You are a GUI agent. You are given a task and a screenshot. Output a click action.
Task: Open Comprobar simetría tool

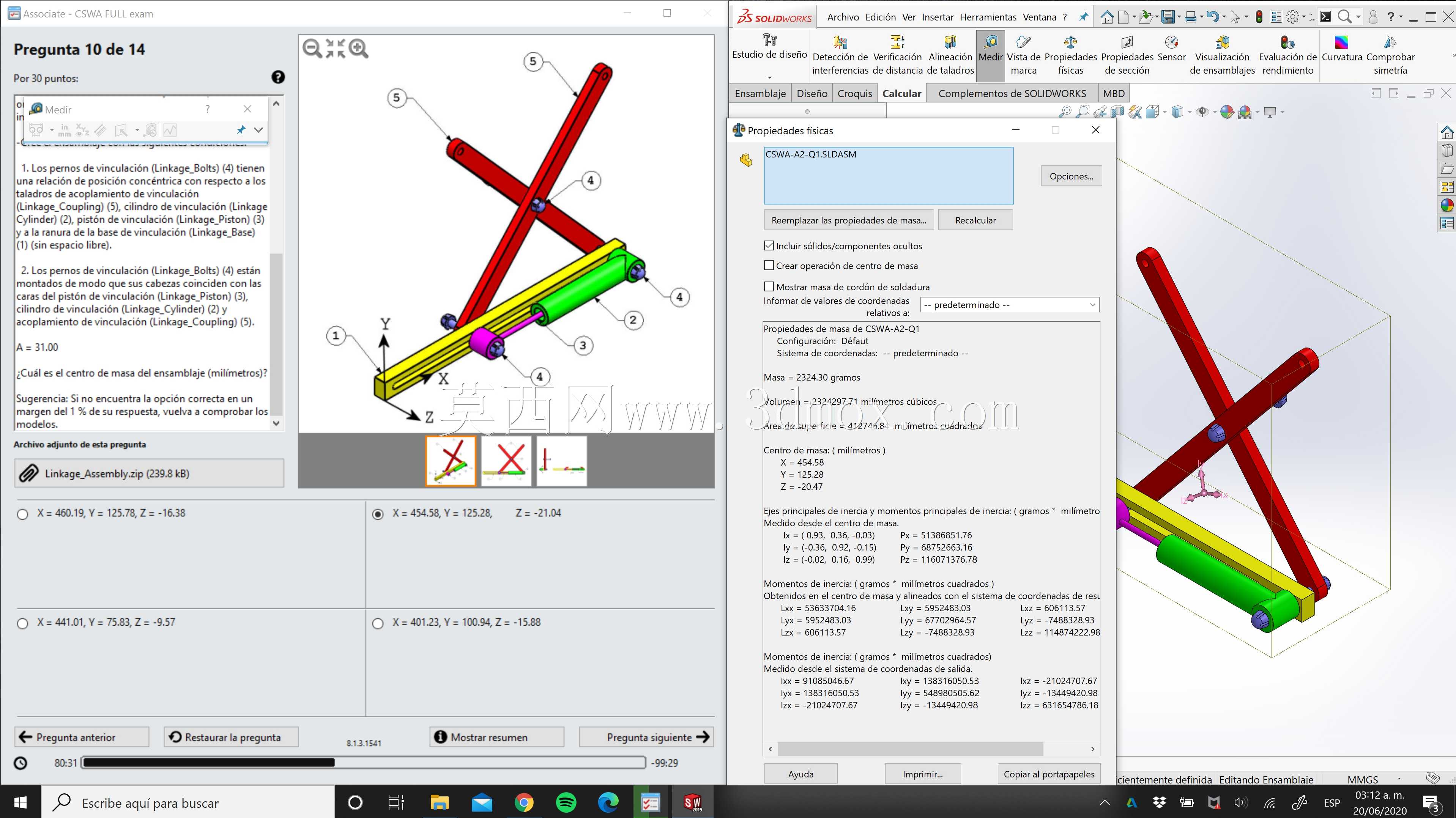click(1390, 55)
